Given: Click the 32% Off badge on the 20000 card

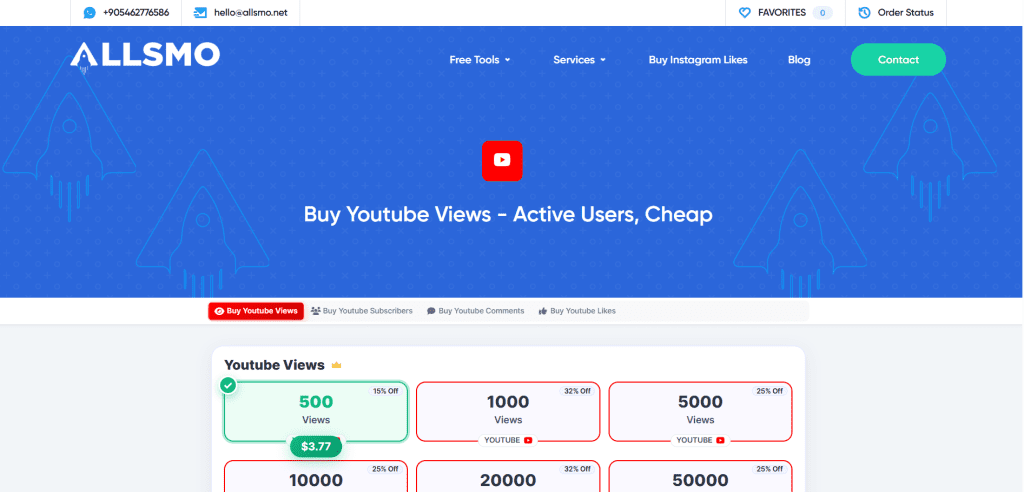Looking at the screenshot, I should (577, 469).
